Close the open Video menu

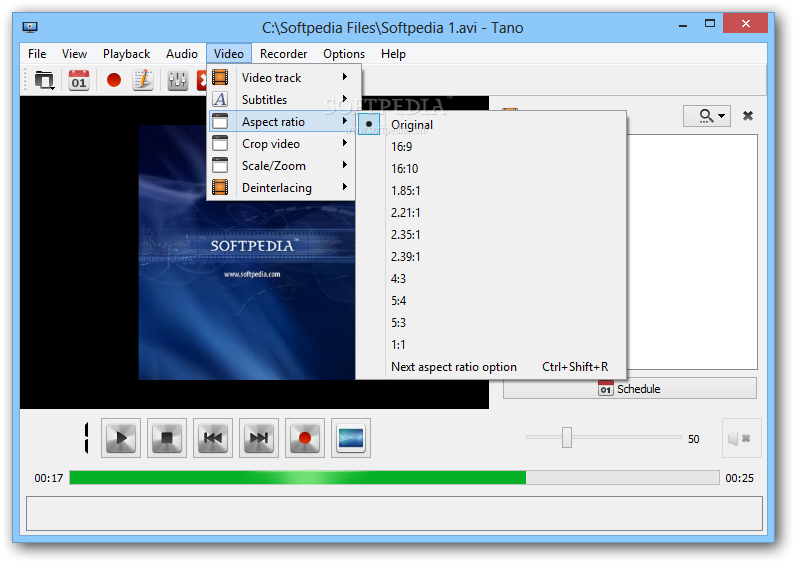(229, 54)
